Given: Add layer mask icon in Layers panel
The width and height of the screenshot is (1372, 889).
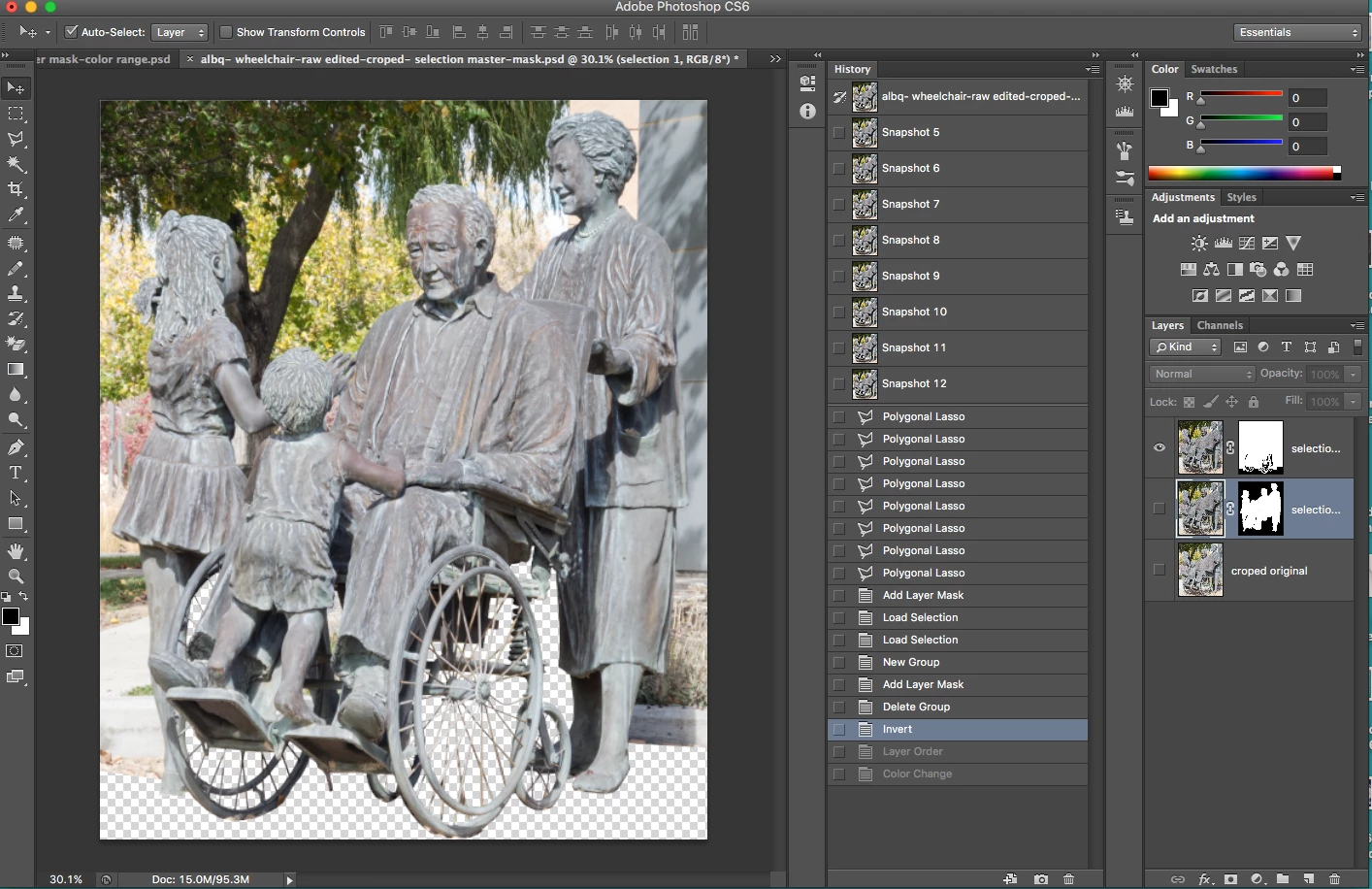Looking at the screenshot, I should (x=1230, y=879).
